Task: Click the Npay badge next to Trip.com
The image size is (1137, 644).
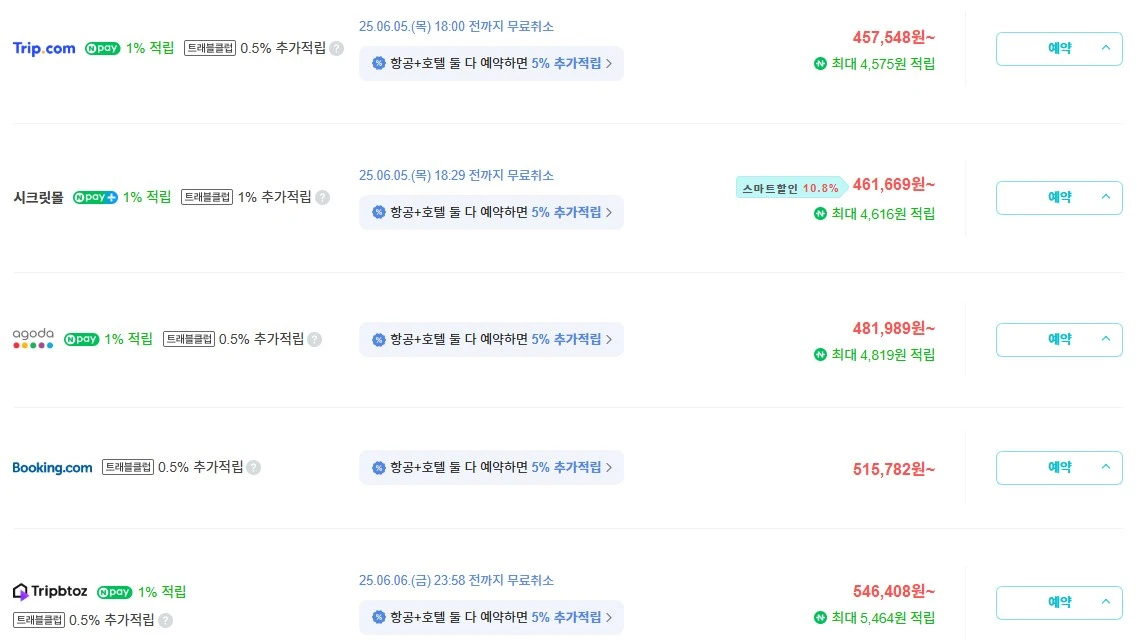Action: 102,48
